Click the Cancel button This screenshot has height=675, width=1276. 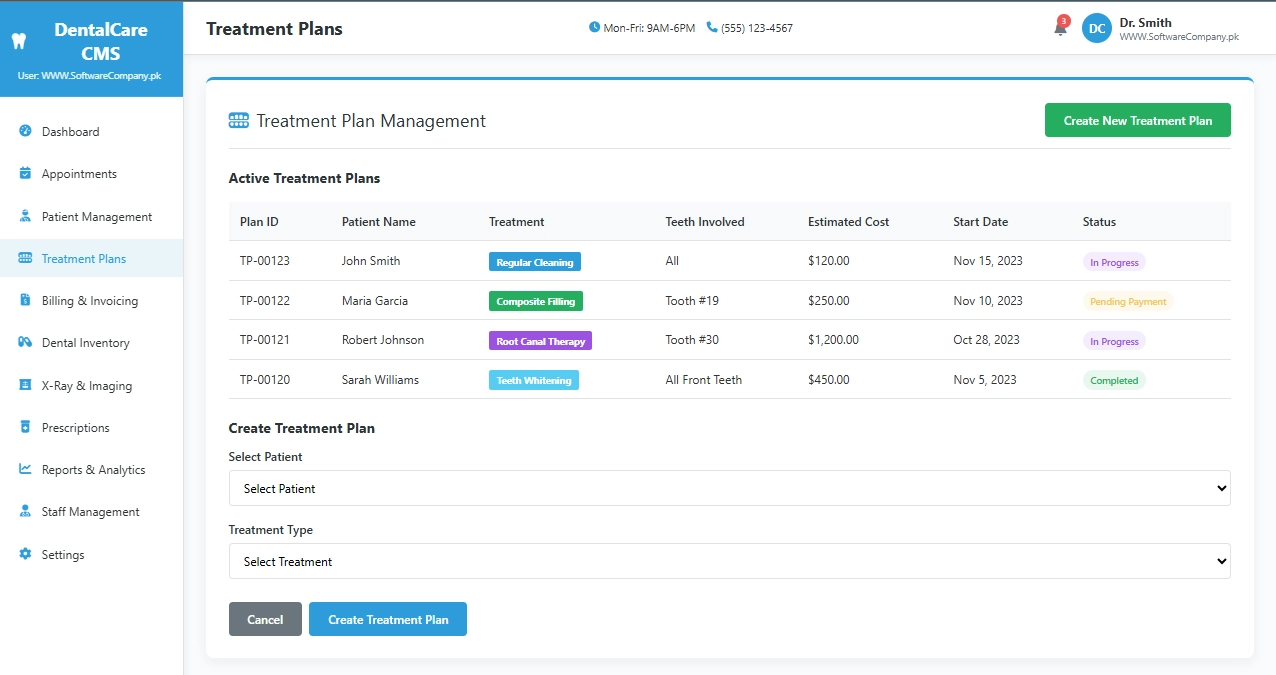tap(265, 619)
